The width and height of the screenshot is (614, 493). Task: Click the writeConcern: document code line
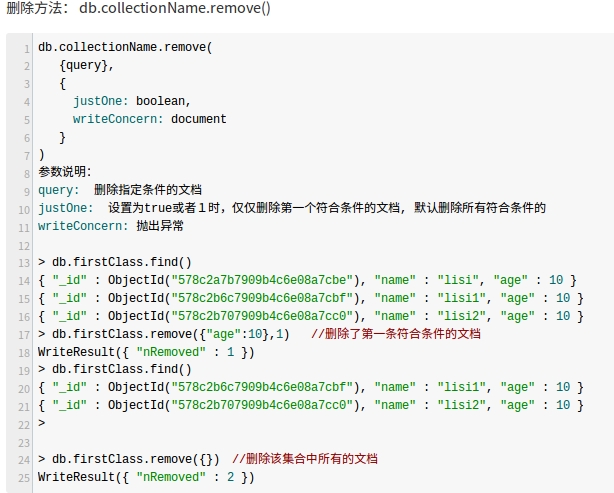(x=150, y=119)
